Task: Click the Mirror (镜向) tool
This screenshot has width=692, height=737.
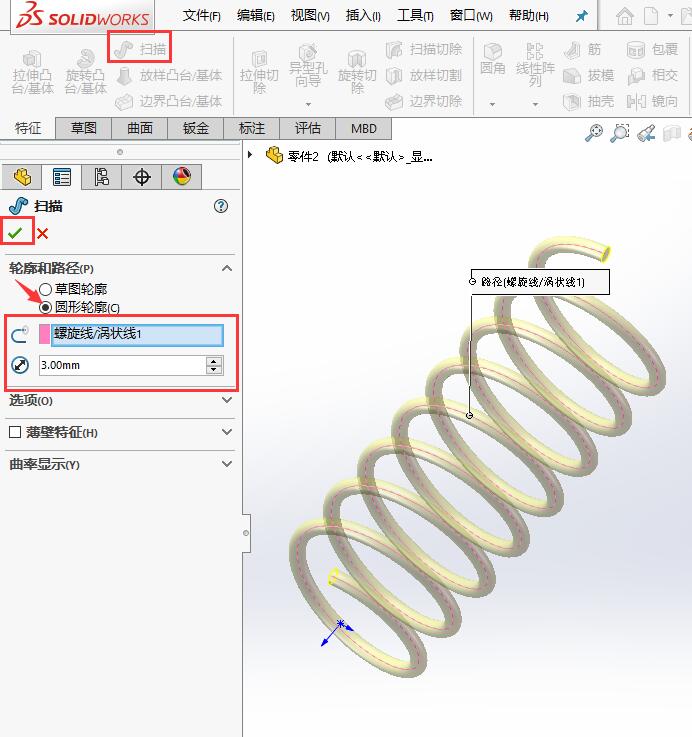Action: pyautogui.click(x=653, y=101)
